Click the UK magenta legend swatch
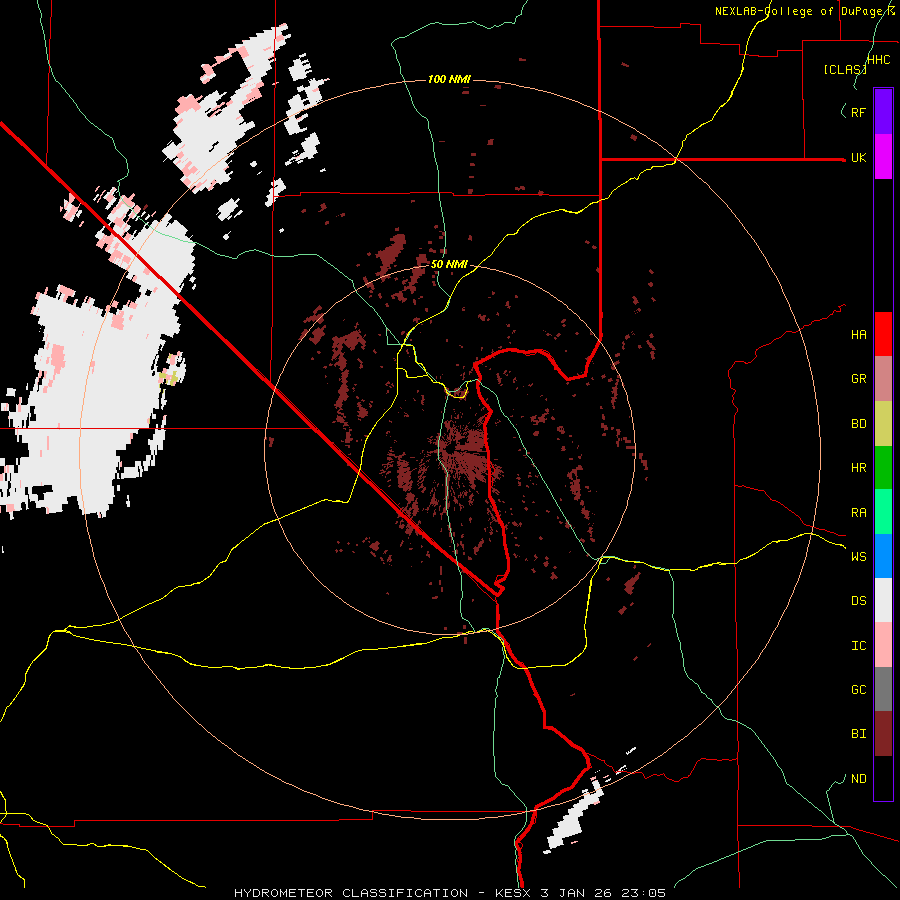The width and height of the screenshot is (900, 900). [x=883, y=157]
